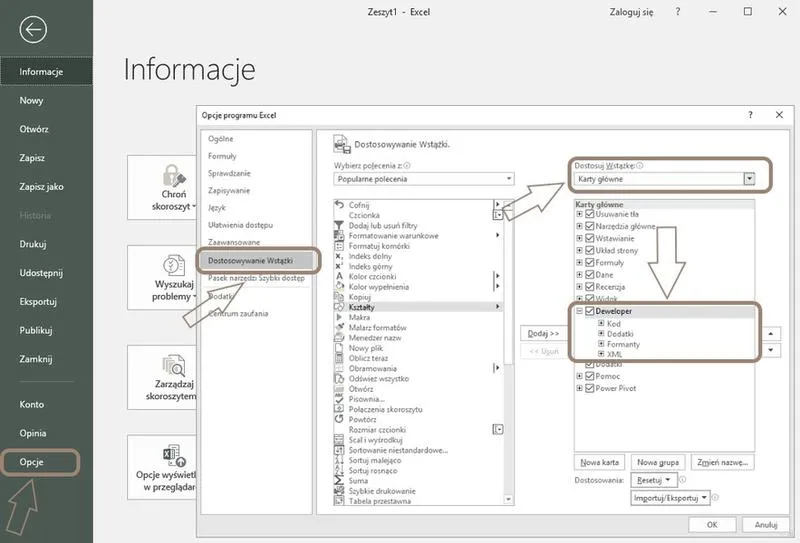The image size is (800, 543).
Task: Expand the XML group
Action: point(601,354)
